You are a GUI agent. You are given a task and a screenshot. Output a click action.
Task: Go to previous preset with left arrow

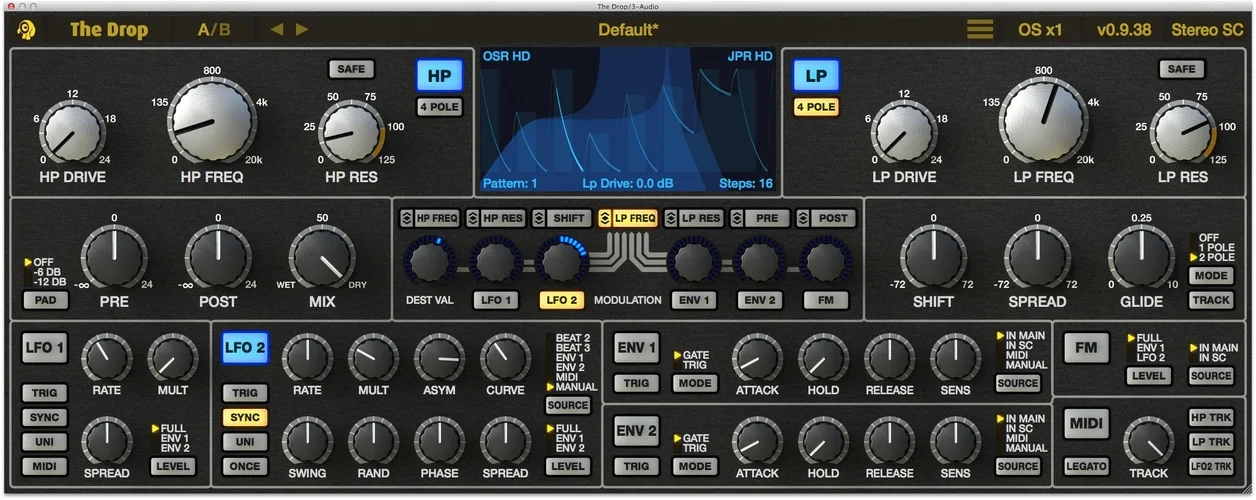278,29
